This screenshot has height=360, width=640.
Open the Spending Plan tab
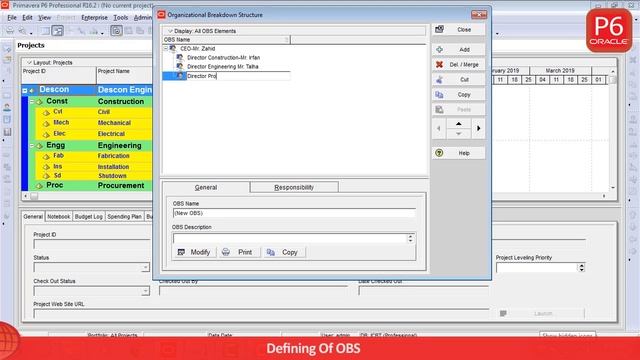124,216
